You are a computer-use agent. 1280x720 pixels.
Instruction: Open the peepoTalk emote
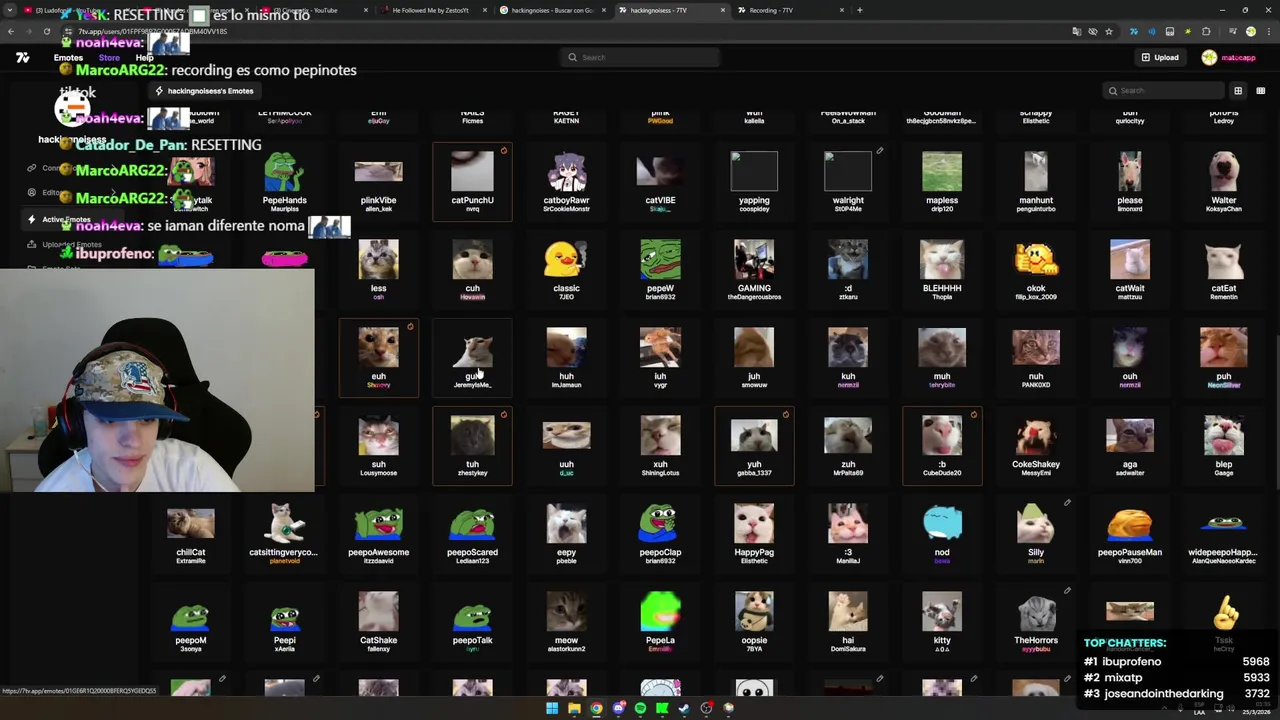pos(472,620)
